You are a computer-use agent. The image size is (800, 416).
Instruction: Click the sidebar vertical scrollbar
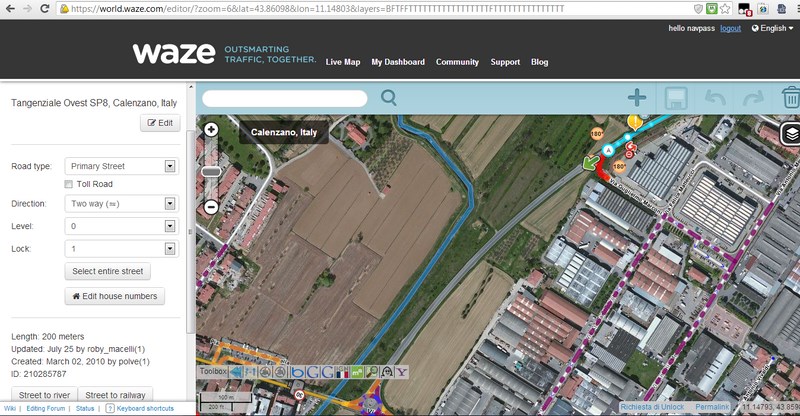pos(191,232)
